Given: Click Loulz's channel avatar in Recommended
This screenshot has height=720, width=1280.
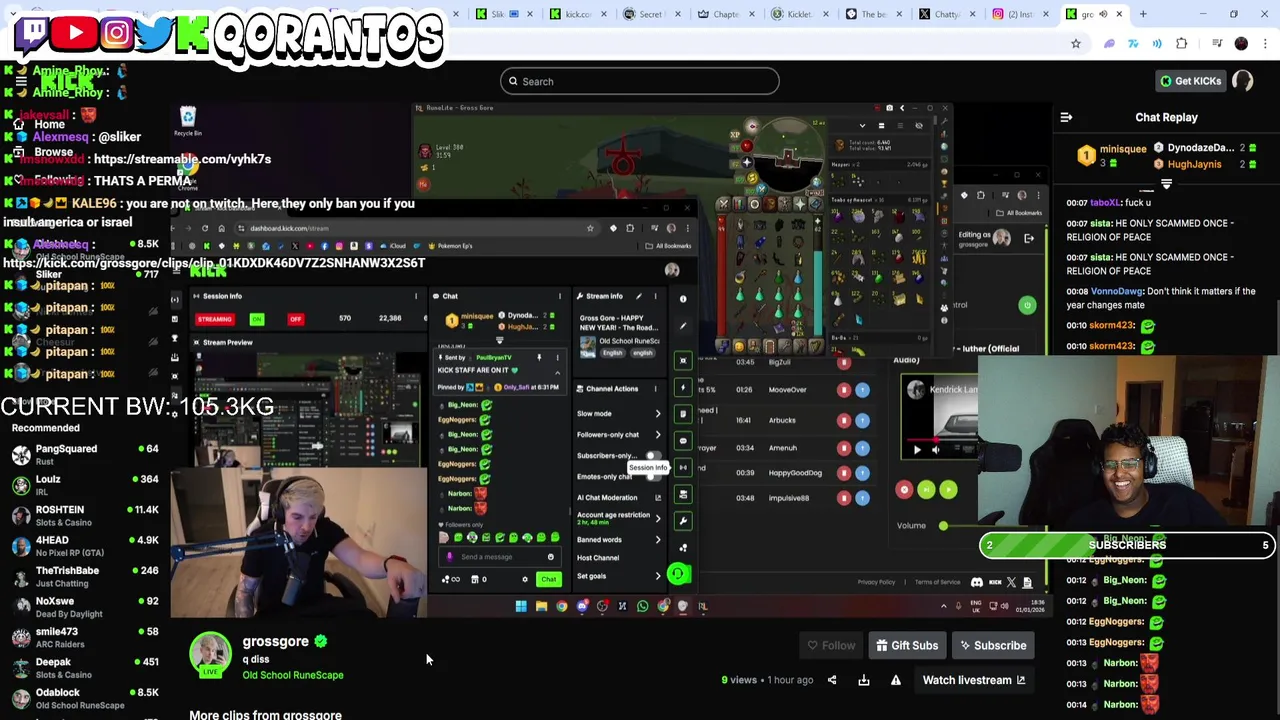Looking at the screenshot, I should (21, 485).
